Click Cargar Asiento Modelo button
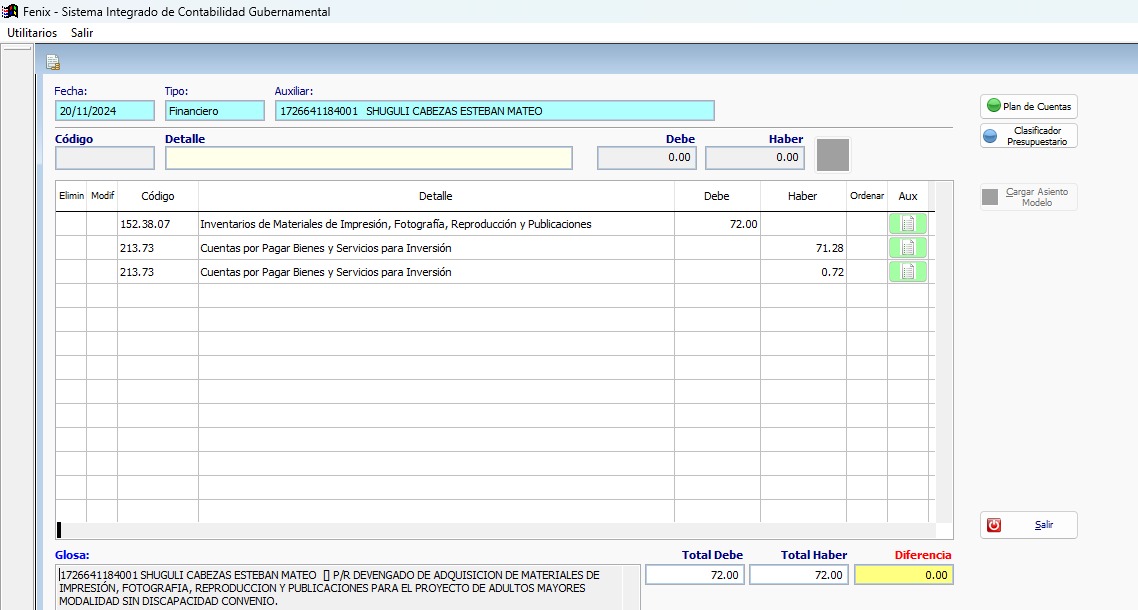Screen dimensions: 1138x610 1028,197
